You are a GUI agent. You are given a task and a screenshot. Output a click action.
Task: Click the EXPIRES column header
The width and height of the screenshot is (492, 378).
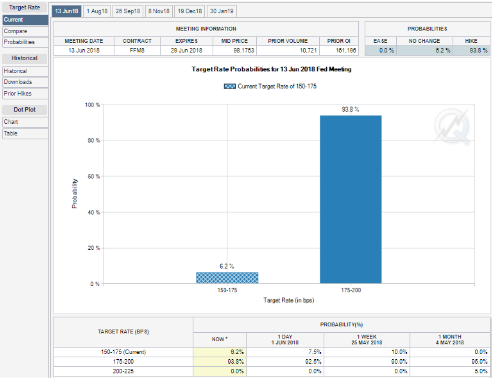click(186, 41)
